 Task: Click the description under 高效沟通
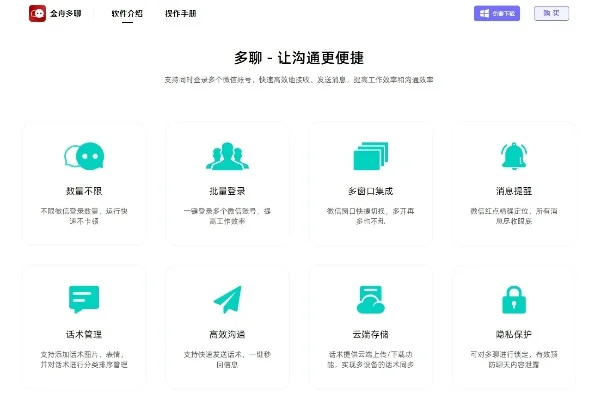coord(227,359)
